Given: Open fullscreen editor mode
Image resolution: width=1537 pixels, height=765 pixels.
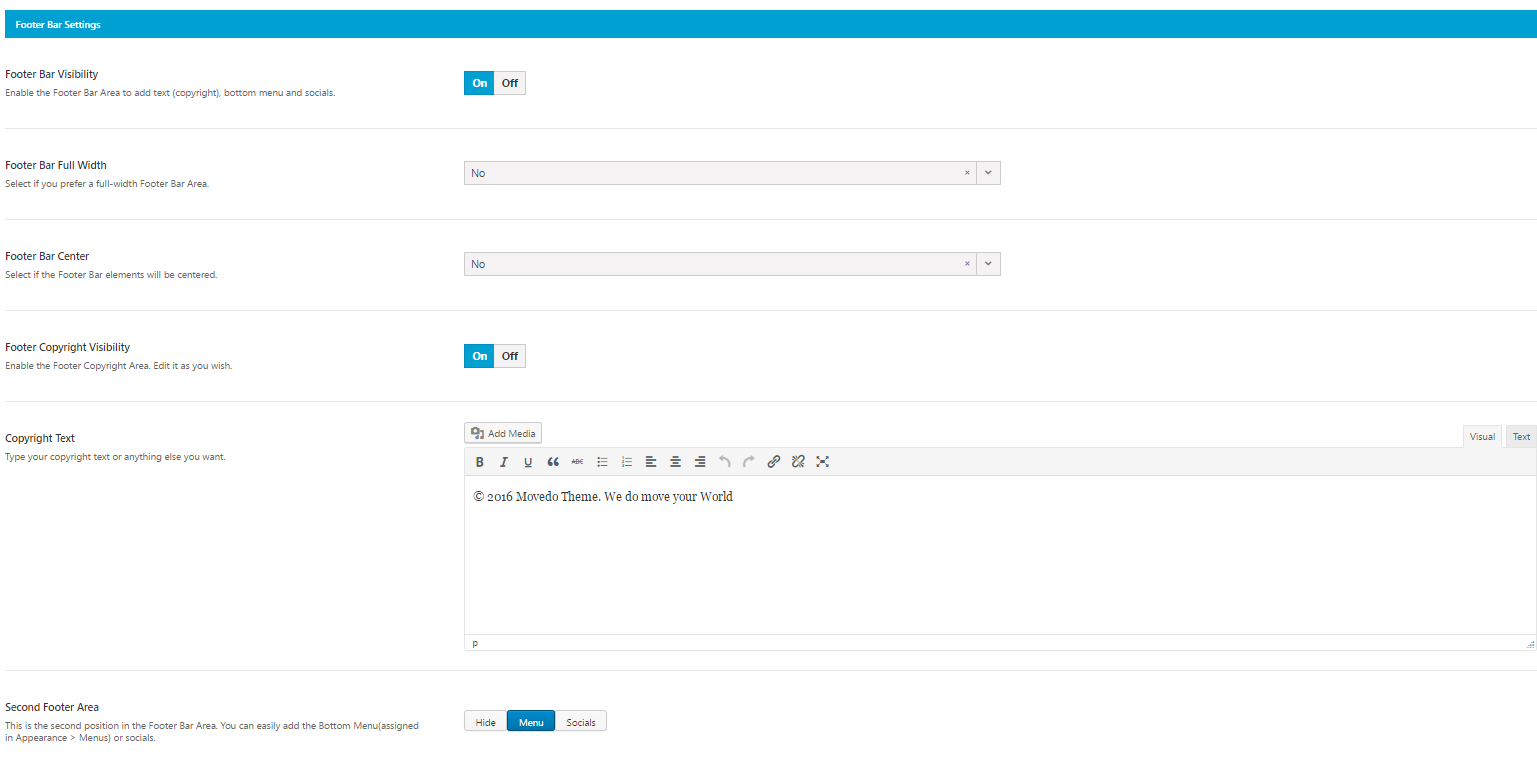Looking at the screenshot, I should [x=822, y=462].
